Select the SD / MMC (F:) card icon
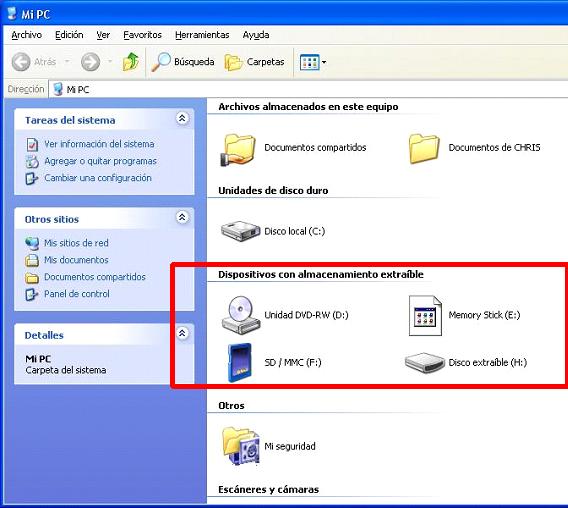 click(240, 363)
